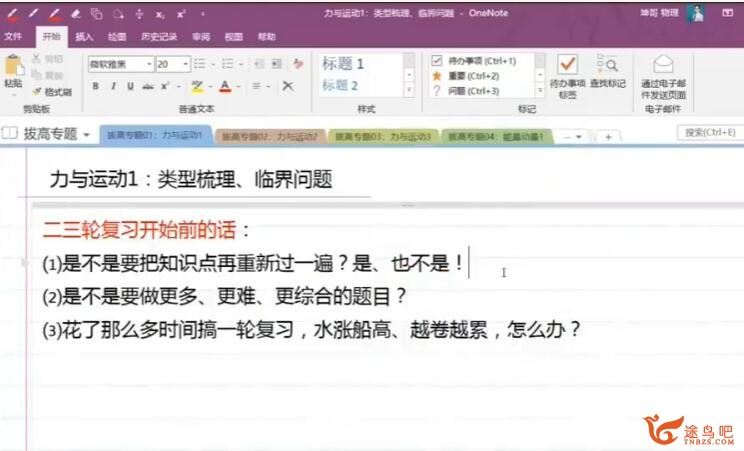Click the decrease indent icon
The width and height of the screenshot is (744, 451).
tap(259, 64)
